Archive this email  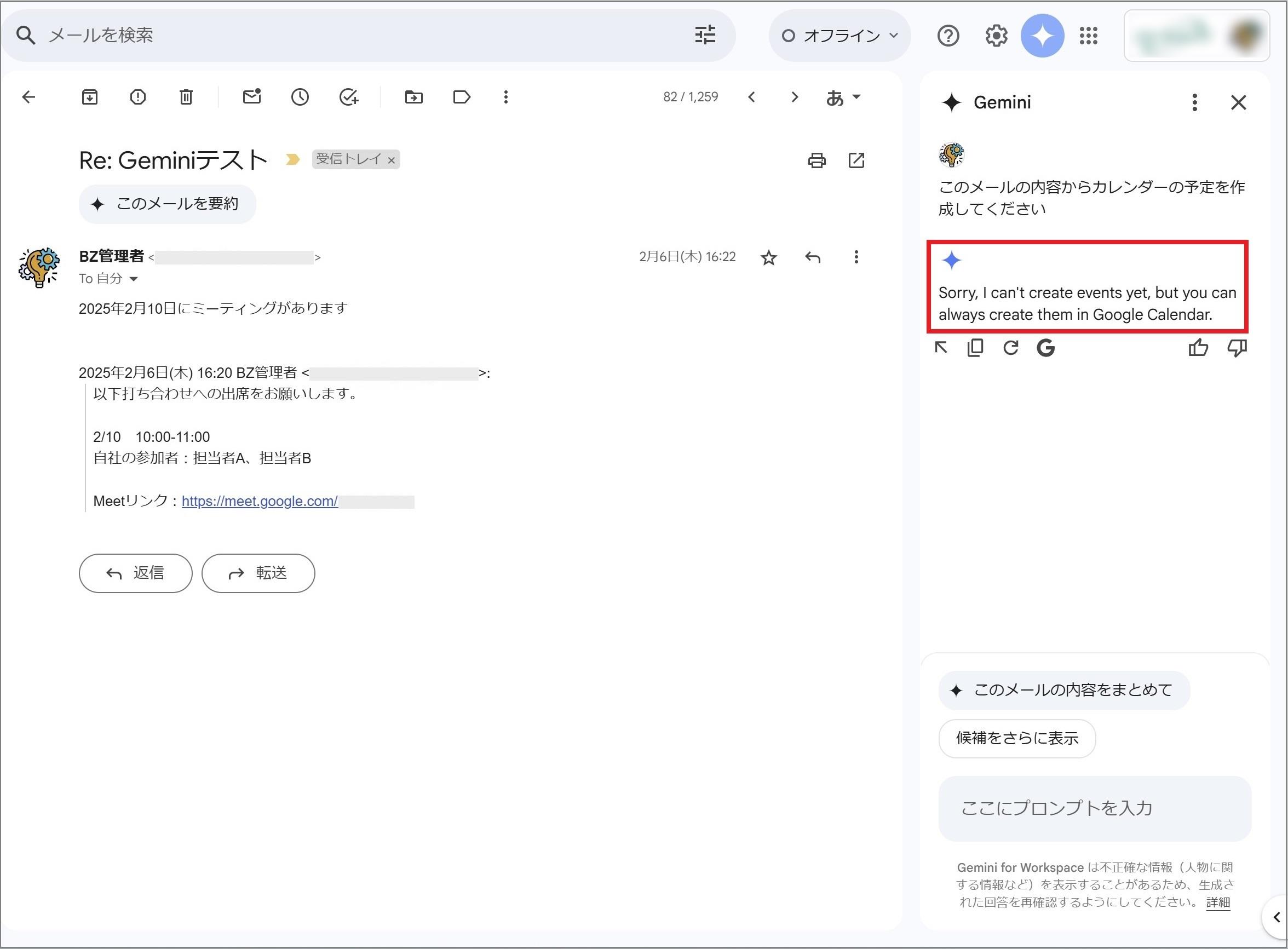tap(90, 97)
